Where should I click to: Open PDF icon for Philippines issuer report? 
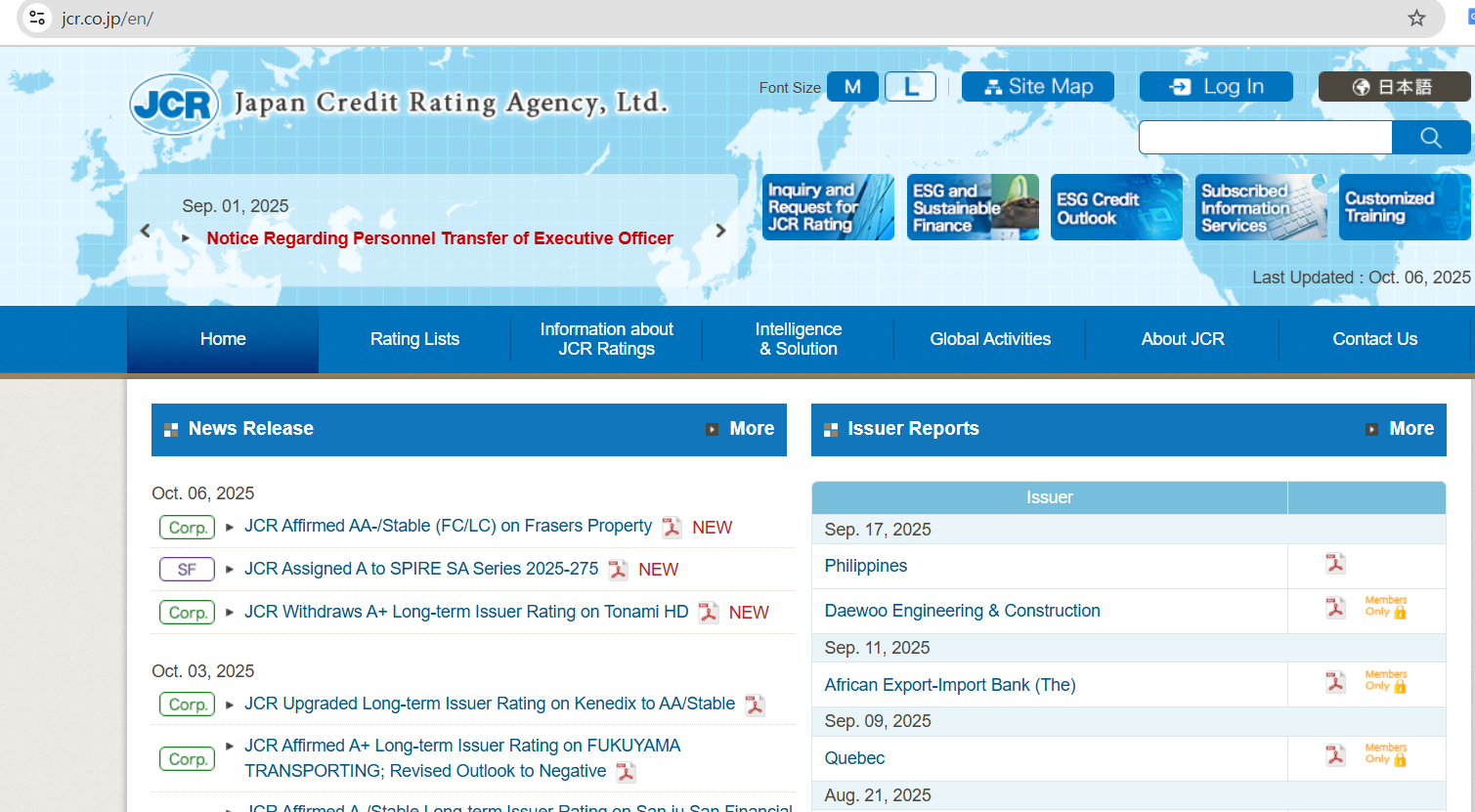click(1335, 564)
